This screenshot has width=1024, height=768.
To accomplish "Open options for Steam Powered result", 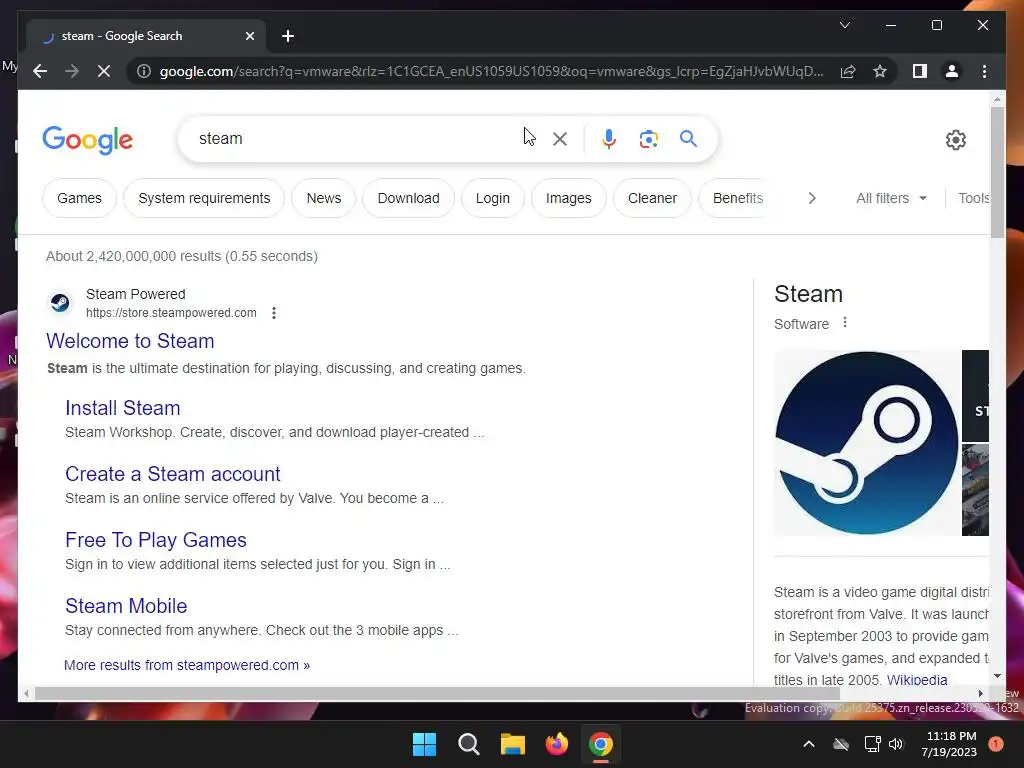I will (274, 313).
